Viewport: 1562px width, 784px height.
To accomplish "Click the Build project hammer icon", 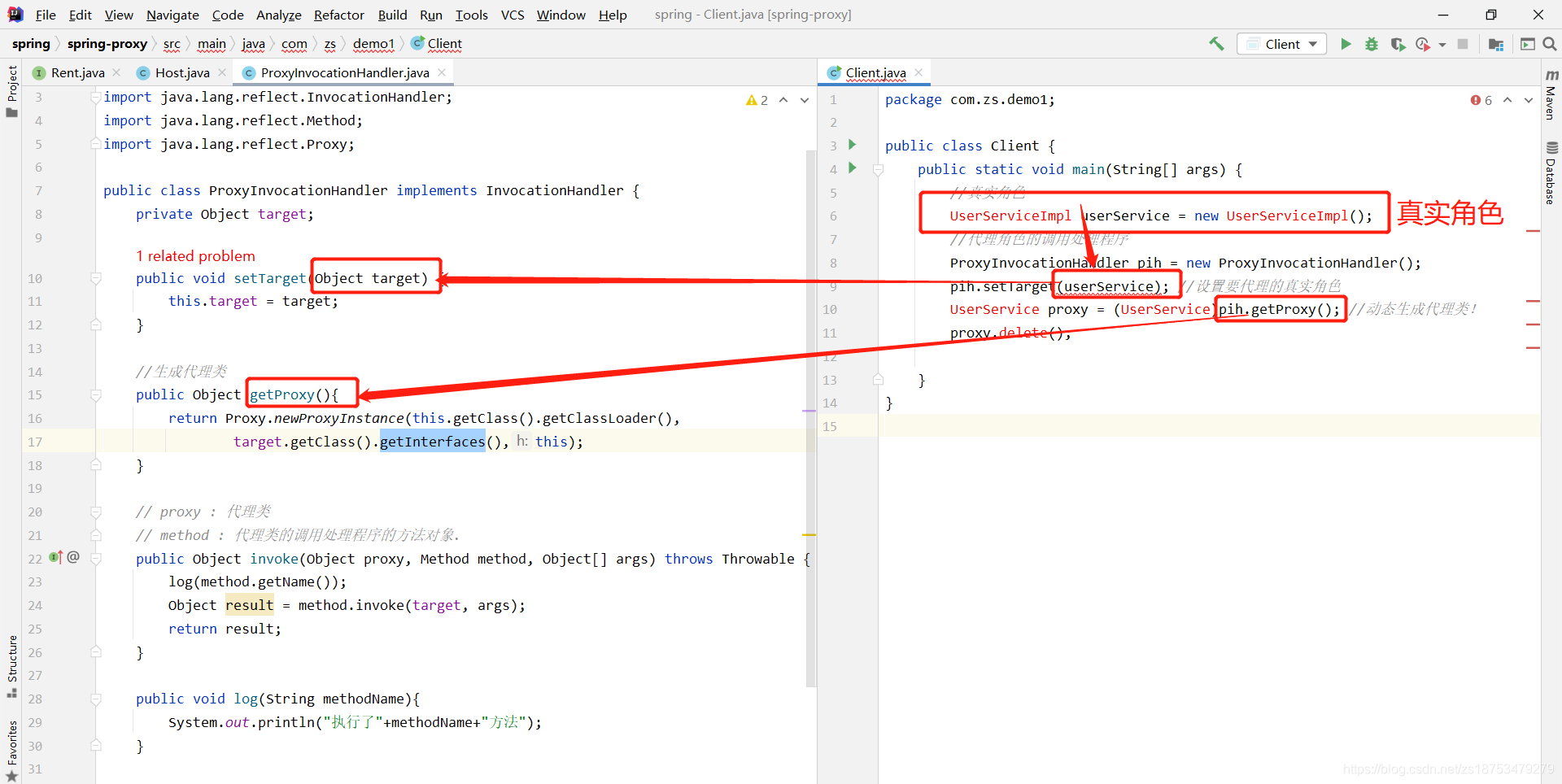I will coord(1216,44).
